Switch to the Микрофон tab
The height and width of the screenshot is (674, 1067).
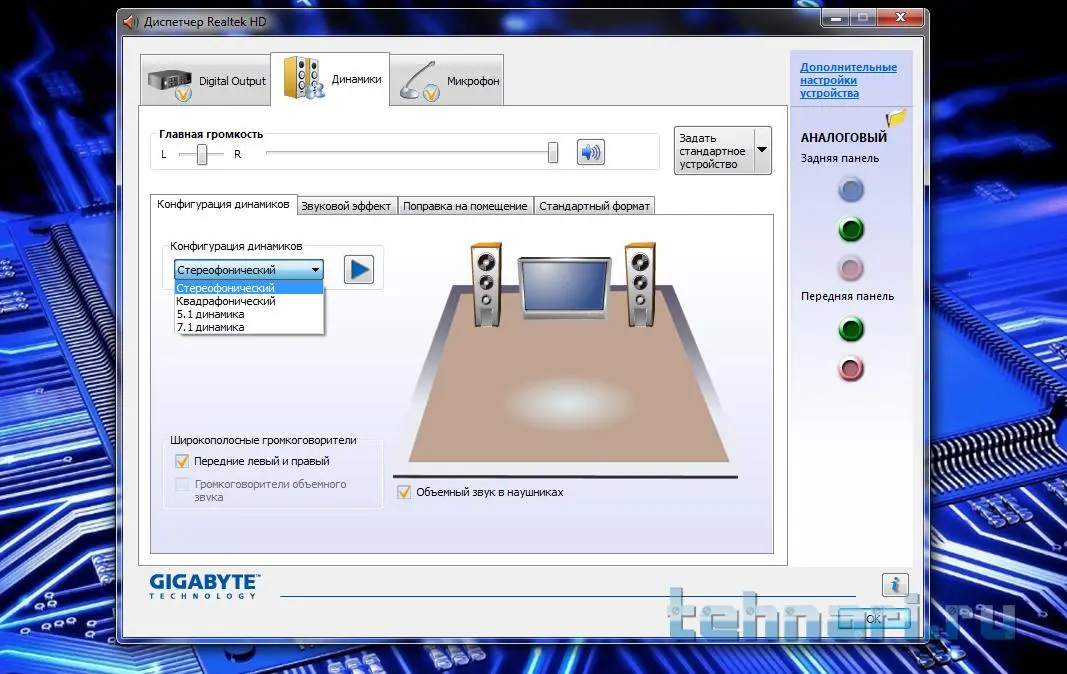pos(447,81)
